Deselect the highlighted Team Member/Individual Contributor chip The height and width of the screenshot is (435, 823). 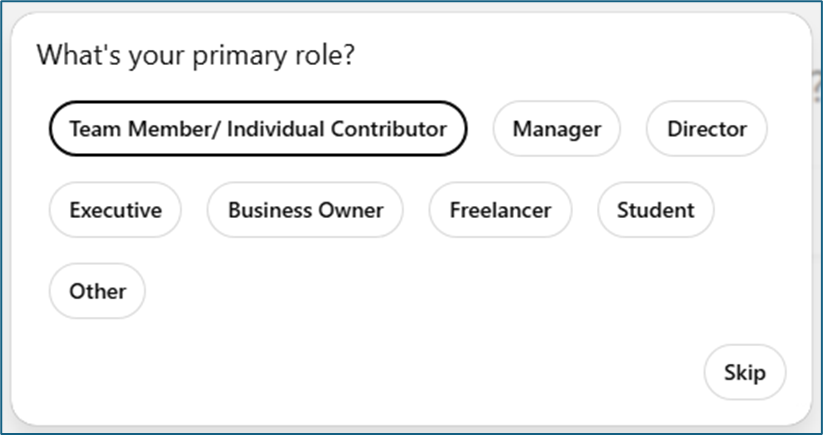pyautogui.click(x=258, y=129)
